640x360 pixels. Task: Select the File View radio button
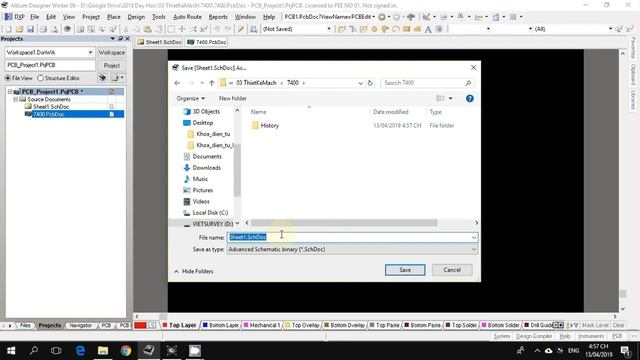tap(8, 78)
